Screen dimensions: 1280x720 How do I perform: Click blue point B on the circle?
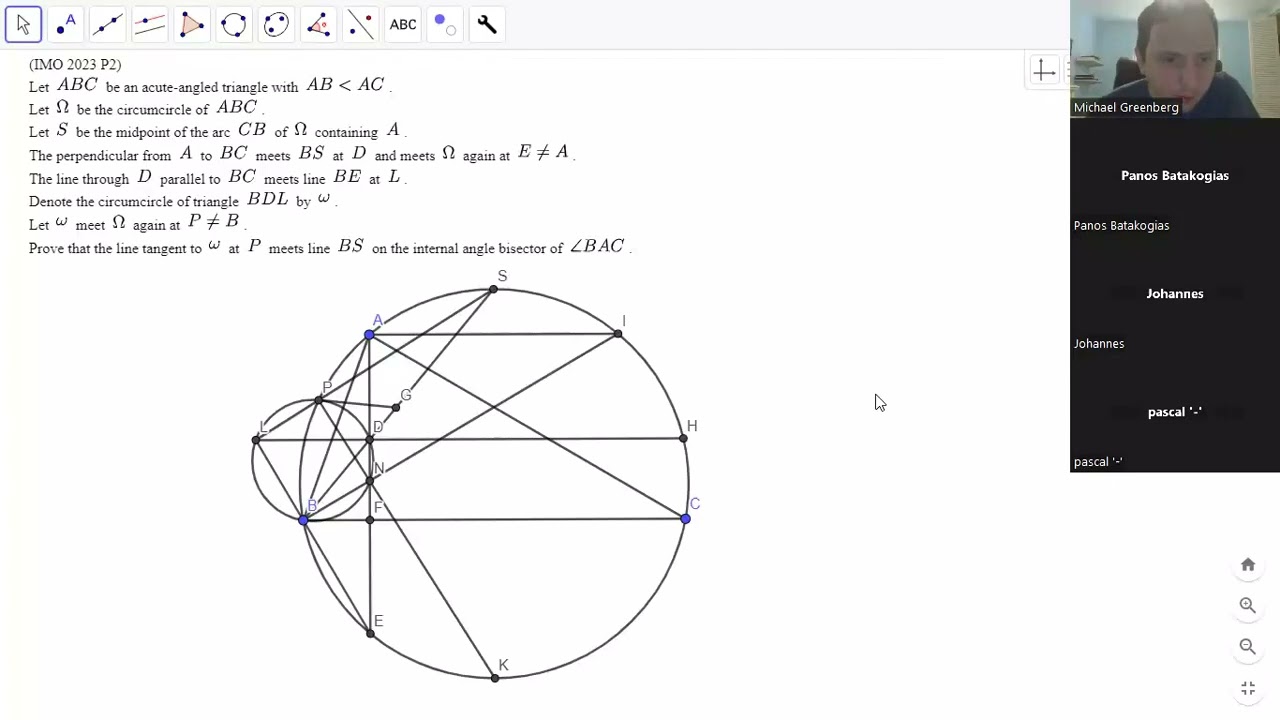pyautogui.click(x=303, y=519)
